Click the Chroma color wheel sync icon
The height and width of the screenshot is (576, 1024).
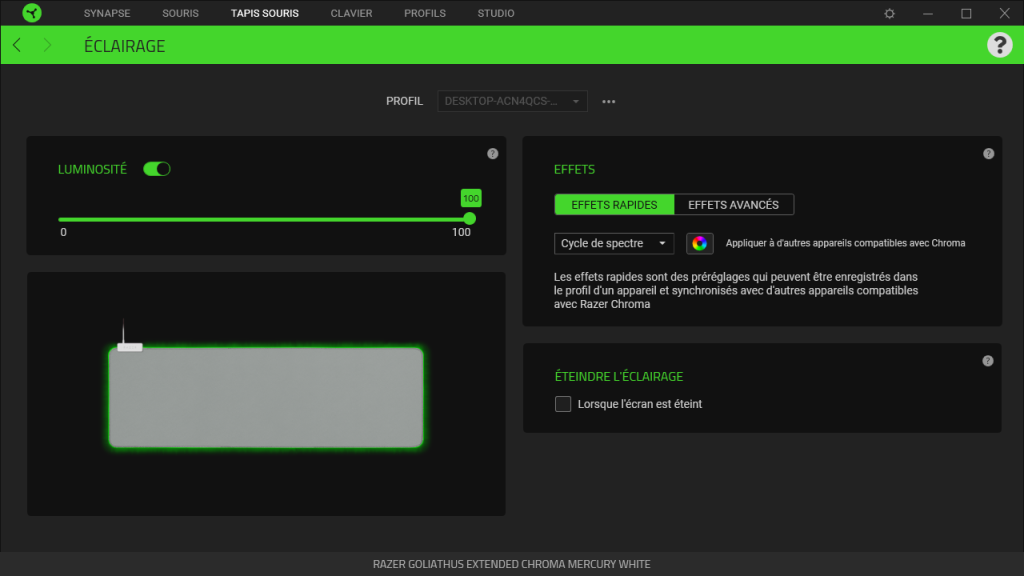(x=699, y=243)
